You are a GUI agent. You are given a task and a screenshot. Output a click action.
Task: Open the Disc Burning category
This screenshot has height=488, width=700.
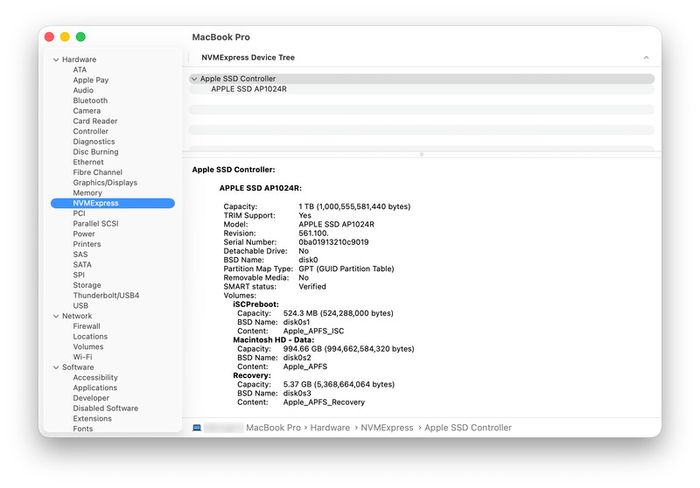click(x=96, y=152)
